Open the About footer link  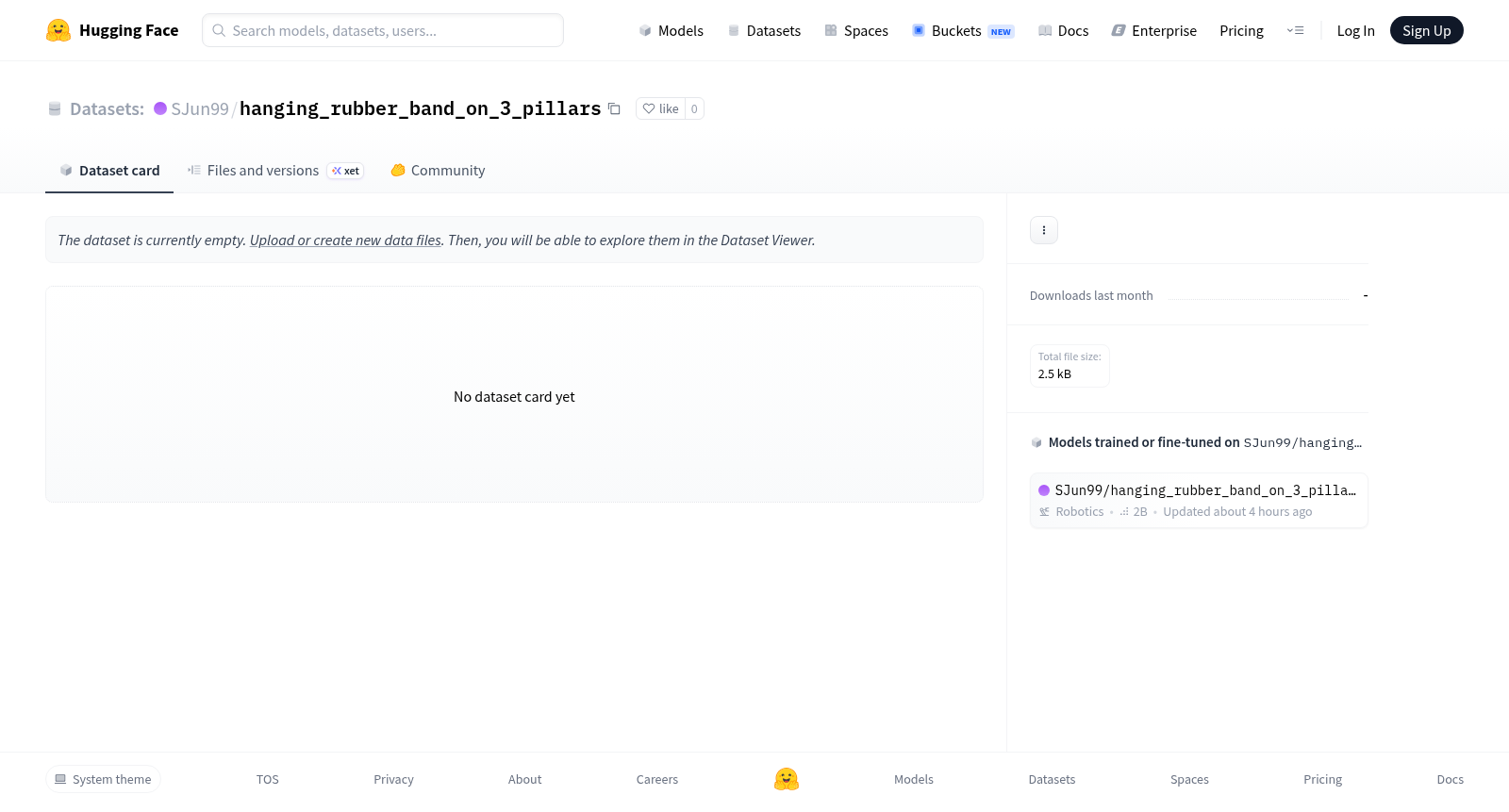[524, 779]
